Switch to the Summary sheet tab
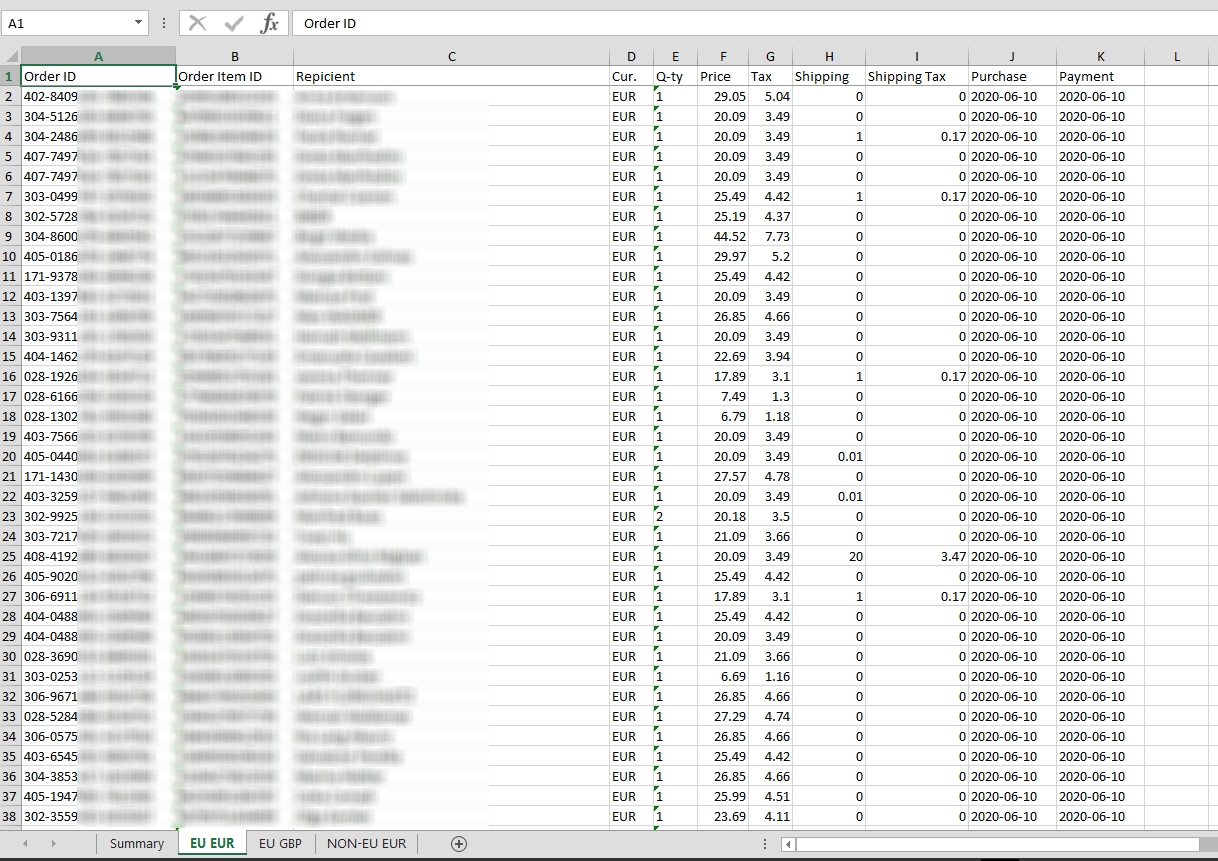This screenshot has width=1218, height=861. click(136, 843)
